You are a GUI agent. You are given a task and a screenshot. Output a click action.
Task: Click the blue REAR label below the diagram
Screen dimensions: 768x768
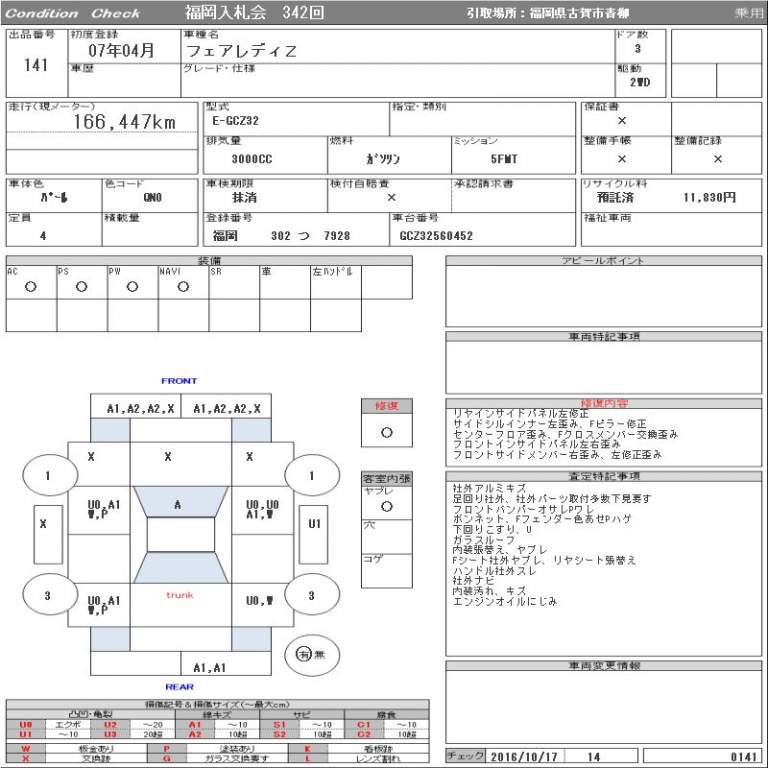point(179,687)
